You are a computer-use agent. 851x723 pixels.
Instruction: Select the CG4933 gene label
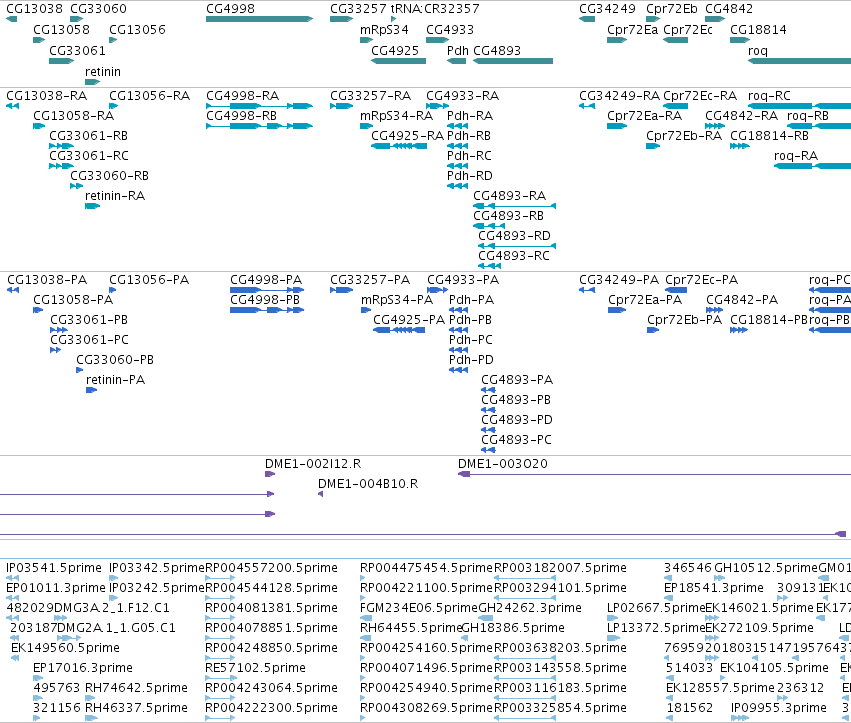[450, 29]
